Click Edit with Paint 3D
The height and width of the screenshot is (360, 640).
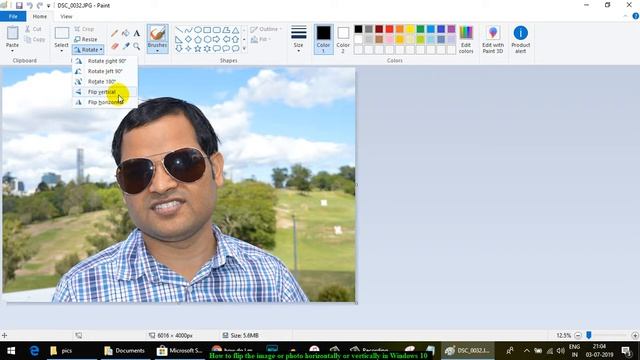click(x=493, y=39)
